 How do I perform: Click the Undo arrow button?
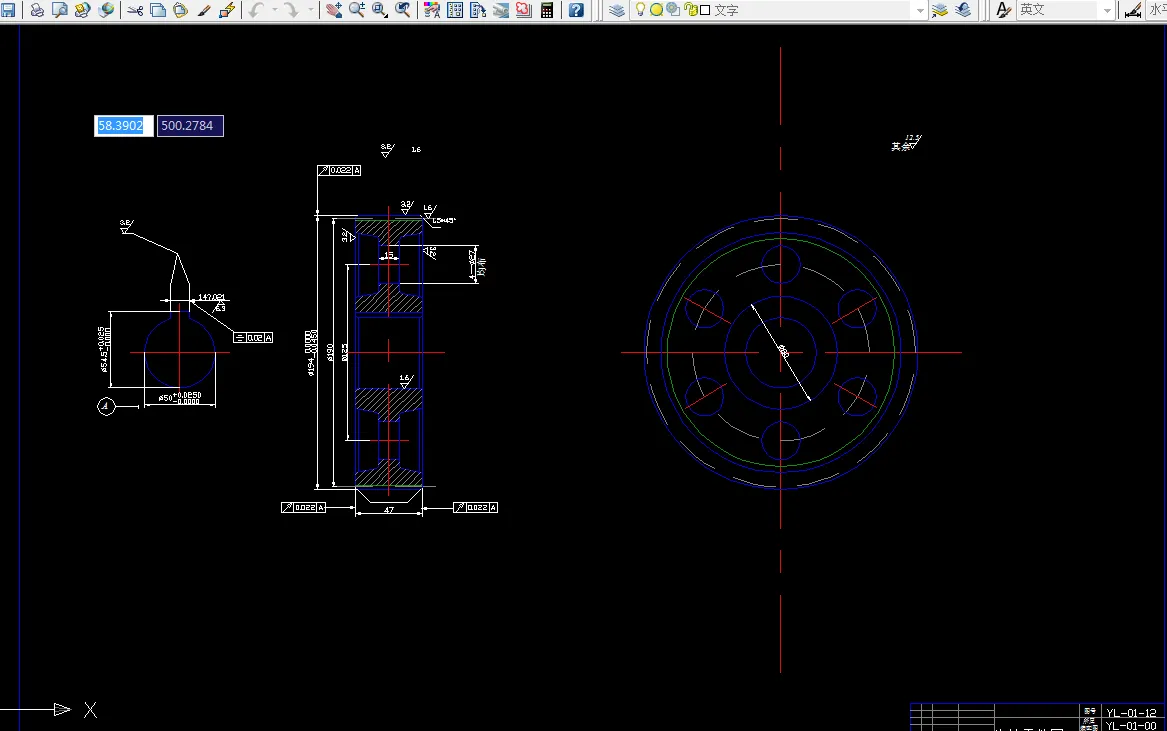257,10
